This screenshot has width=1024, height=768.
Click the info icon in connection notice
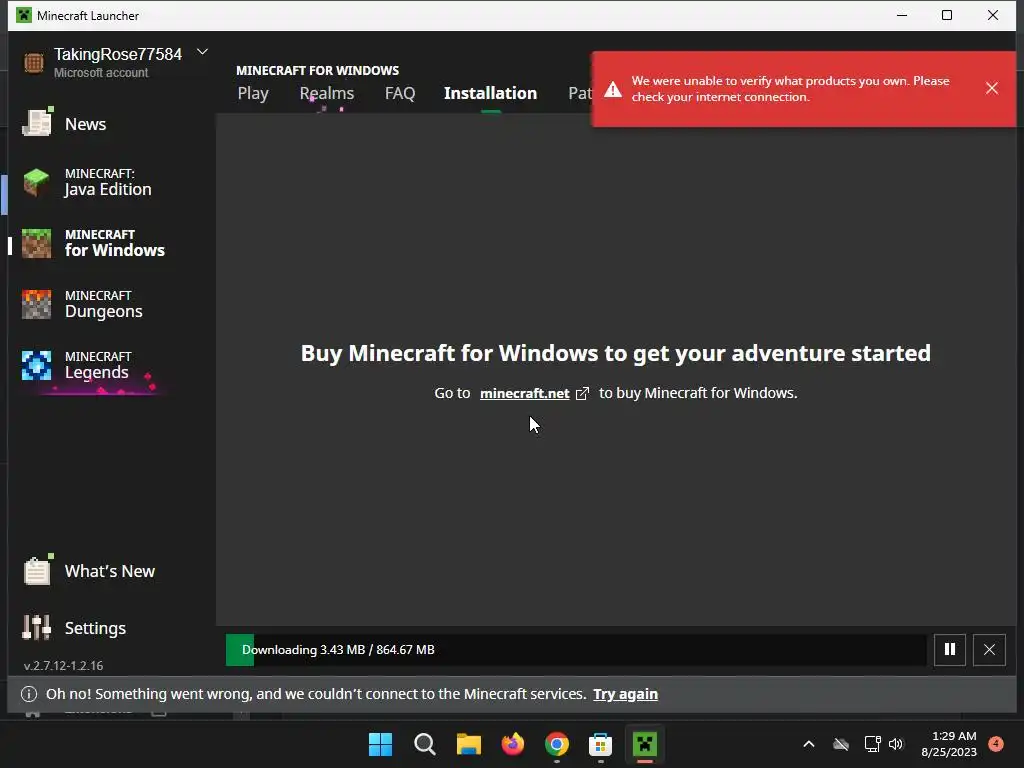click(x=29, y=694)
